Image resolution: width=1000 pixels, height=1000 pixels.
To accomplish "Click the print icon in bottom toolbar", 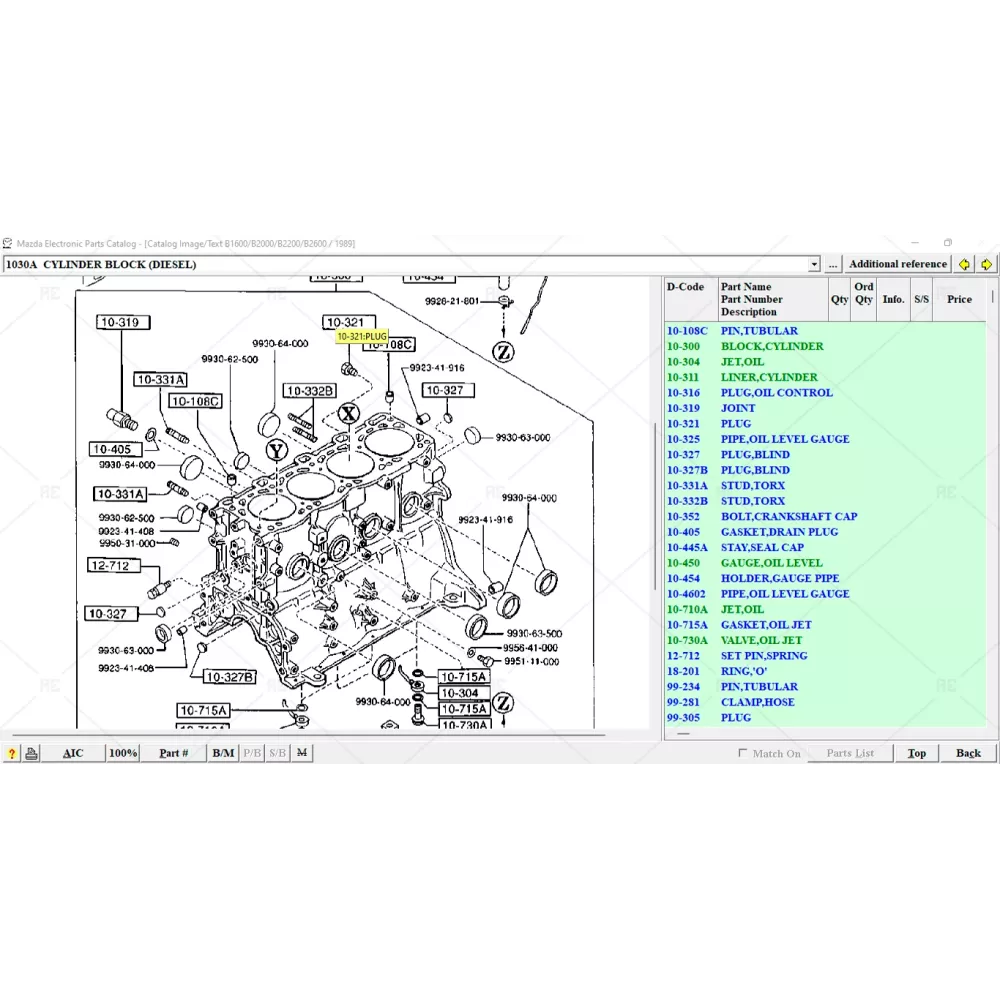I will [x=32, y=753].
